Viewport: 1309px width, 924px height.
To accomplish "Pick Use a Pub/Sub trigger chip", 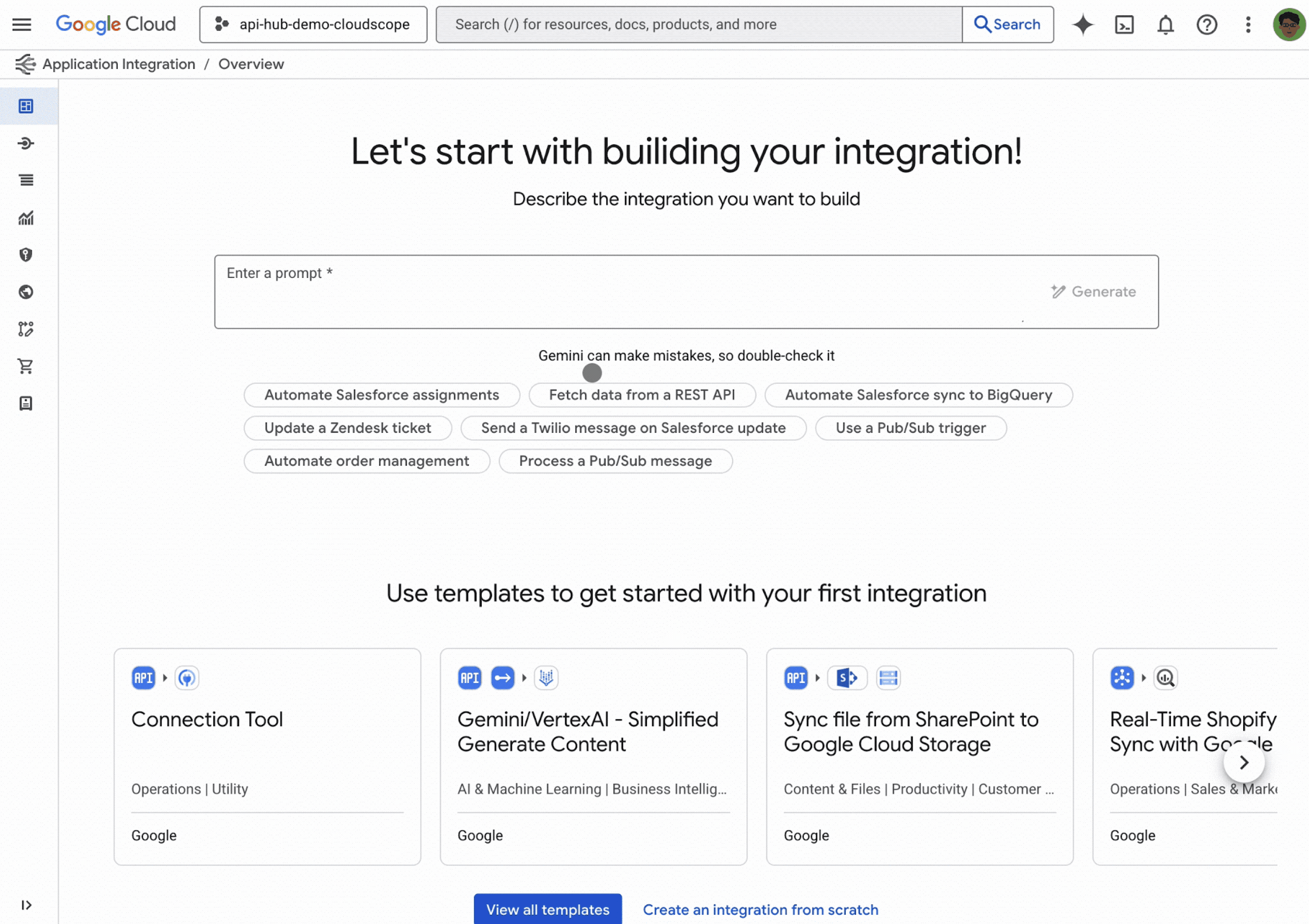I will click(x=910, y=428).
